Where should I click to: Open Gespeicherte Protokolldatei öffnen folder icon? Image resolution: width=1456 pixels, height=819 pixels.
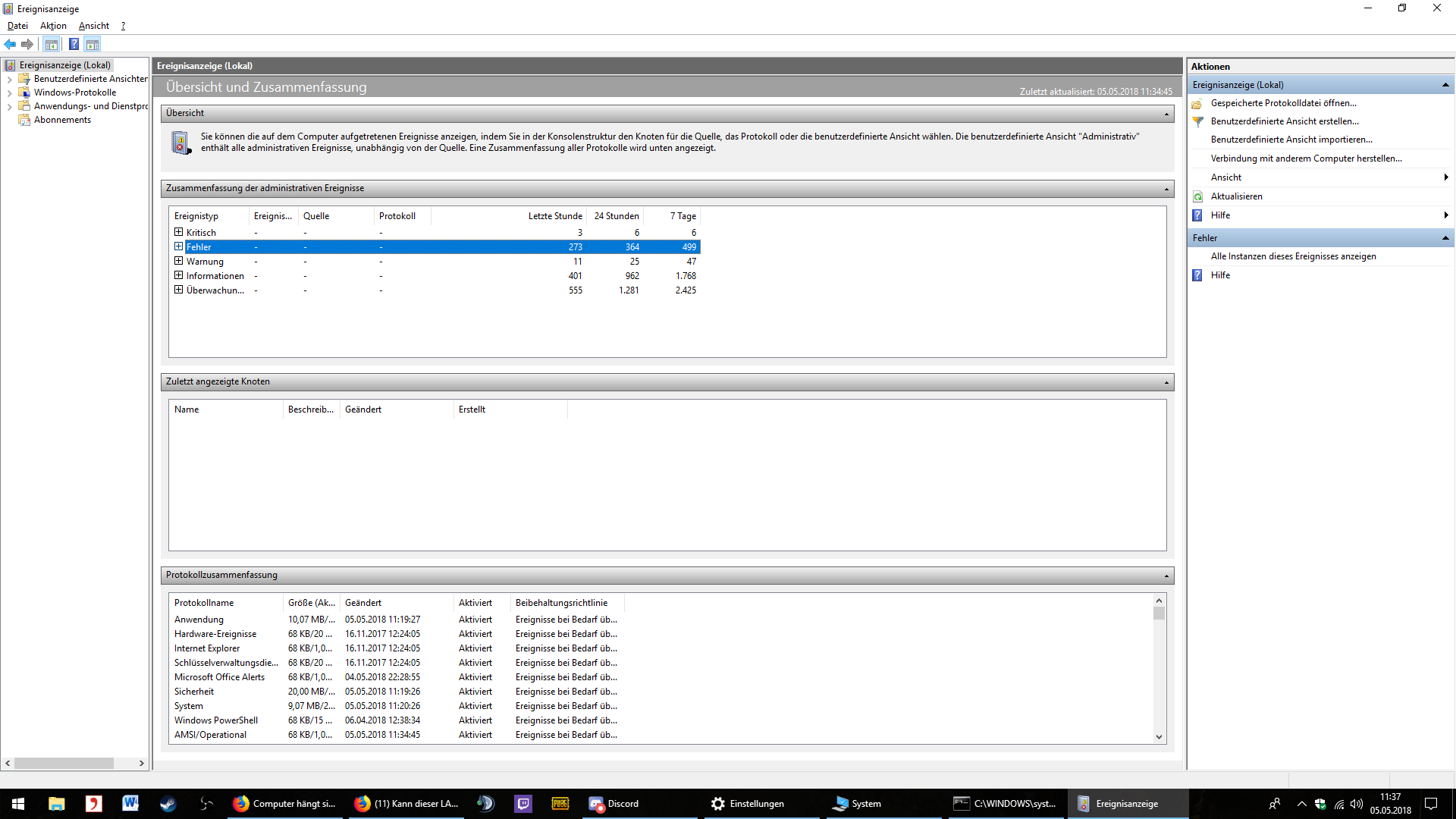[x=1197, y=103]
